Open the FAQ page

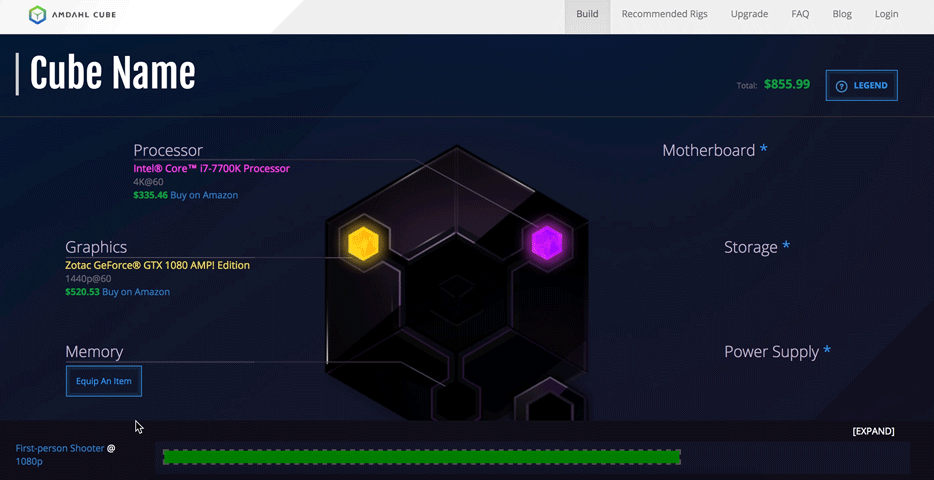pyautogui.click(x=800, y=14)
